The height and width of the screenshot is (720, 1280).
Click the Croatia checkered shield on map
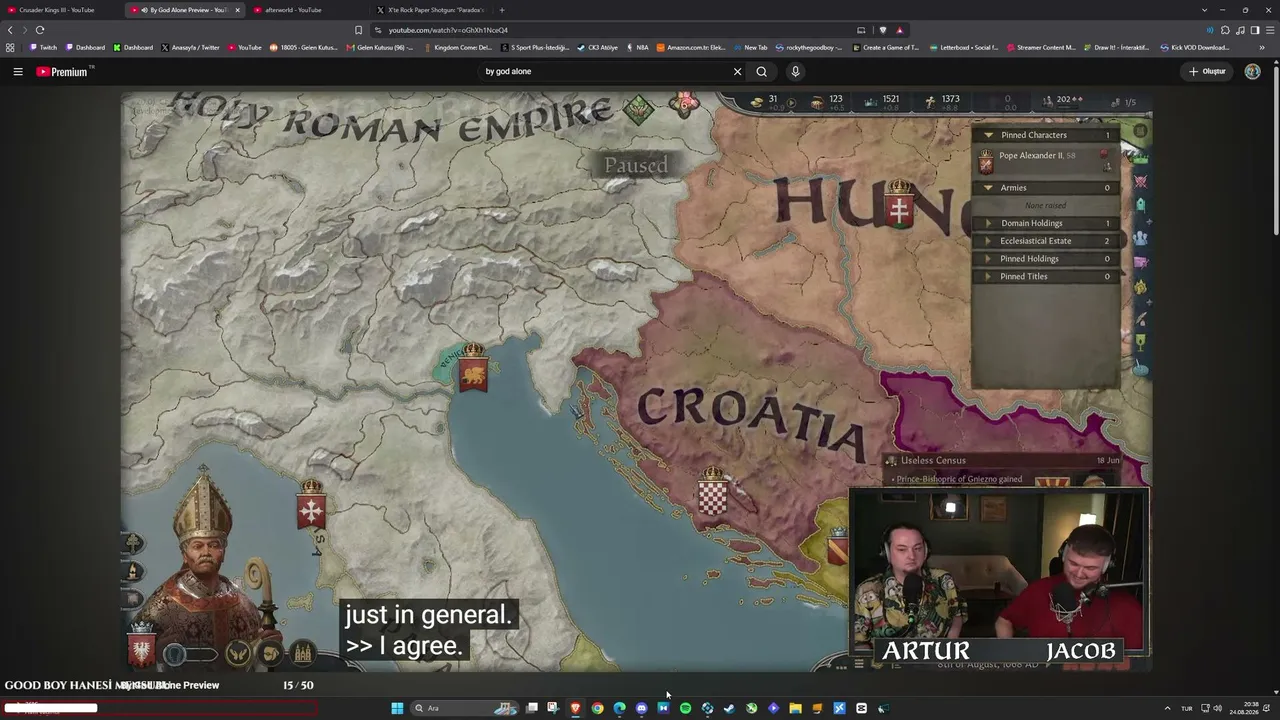tap(712, 493)
